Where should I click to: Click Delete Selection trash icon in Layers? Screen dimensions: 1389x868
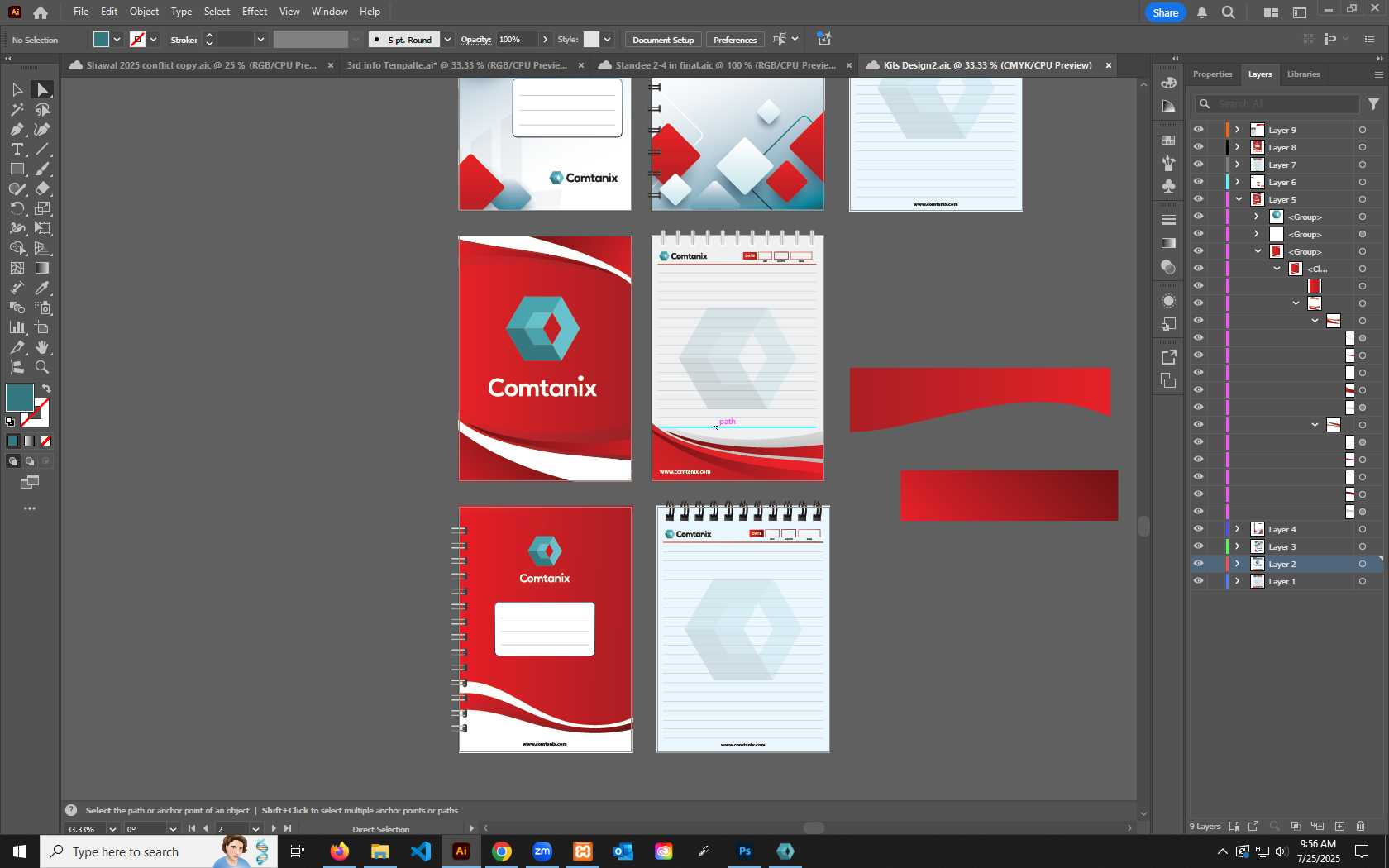pyautogui.click(x=1361, y=826)
